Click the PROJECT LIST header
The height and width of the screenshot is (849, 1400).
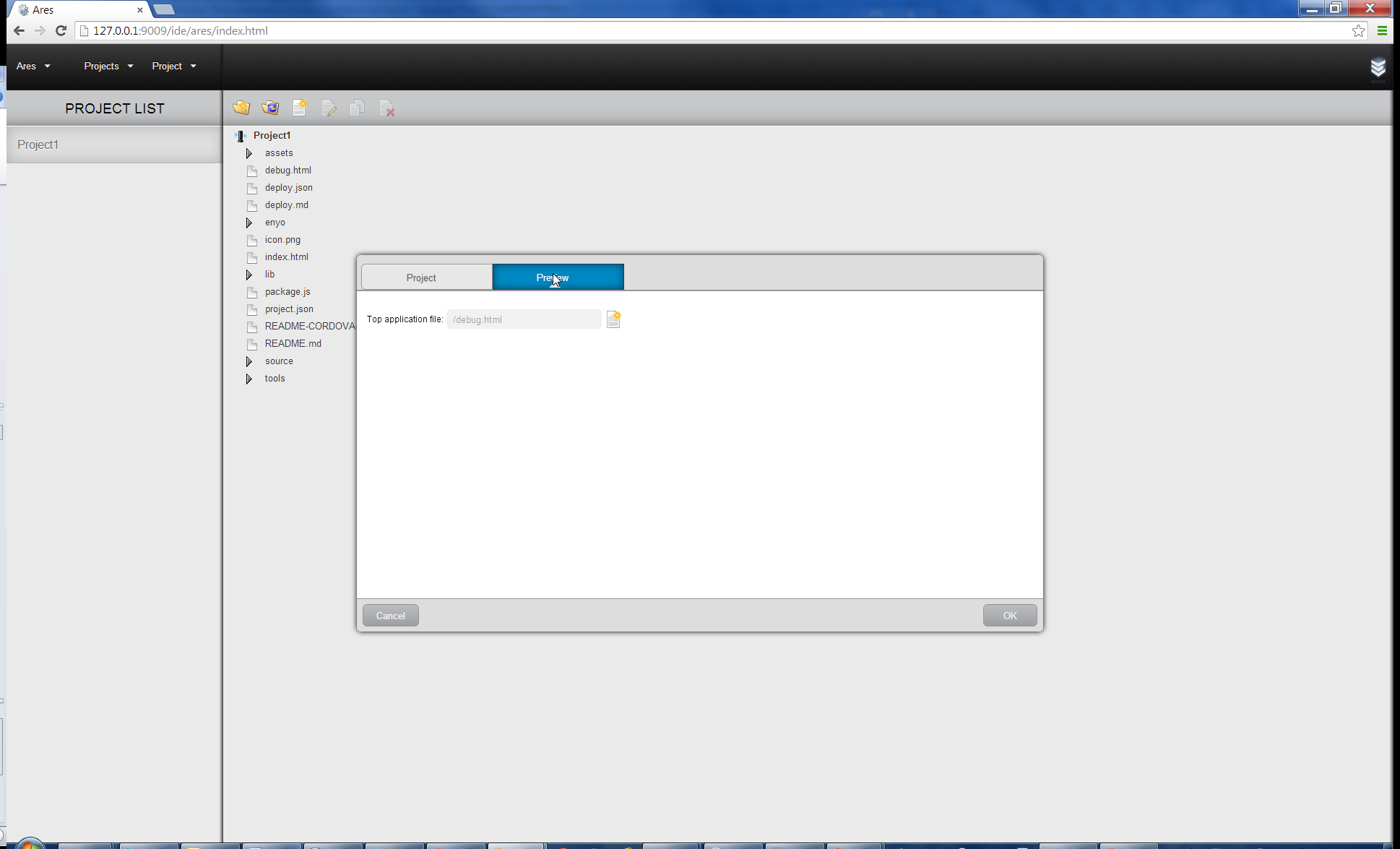(x=114, y=108)
